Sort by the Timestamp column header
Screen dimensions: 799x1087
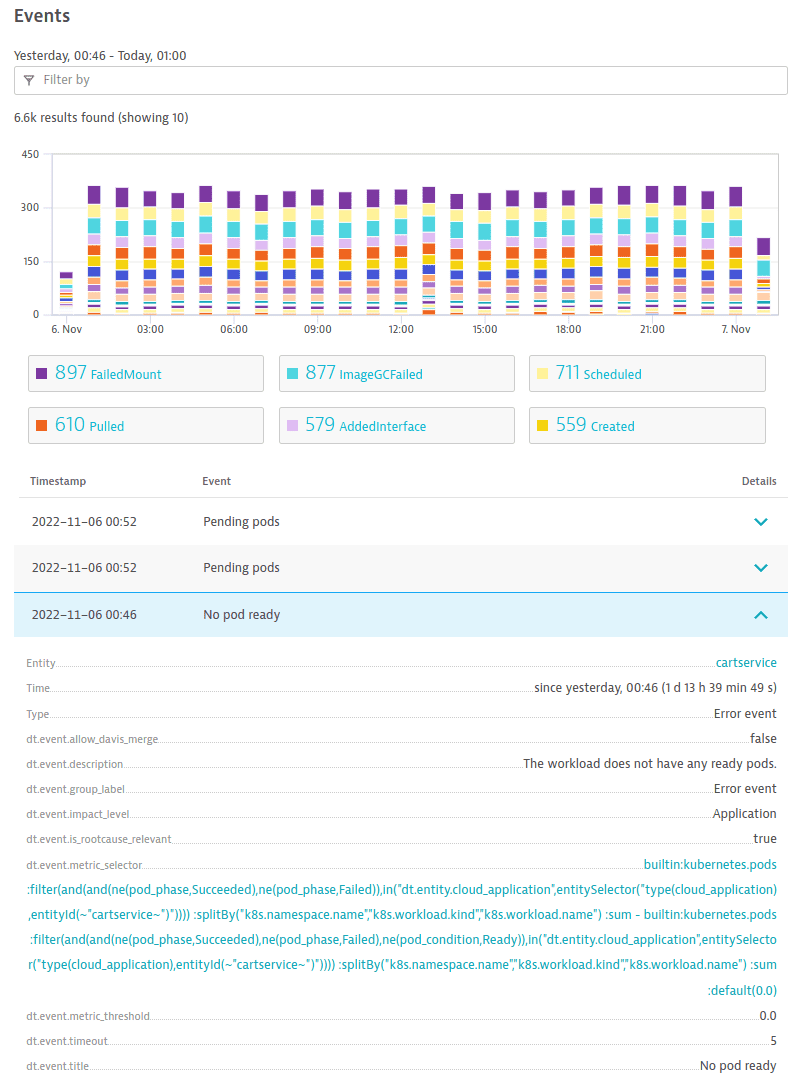[x=58, y=481]
